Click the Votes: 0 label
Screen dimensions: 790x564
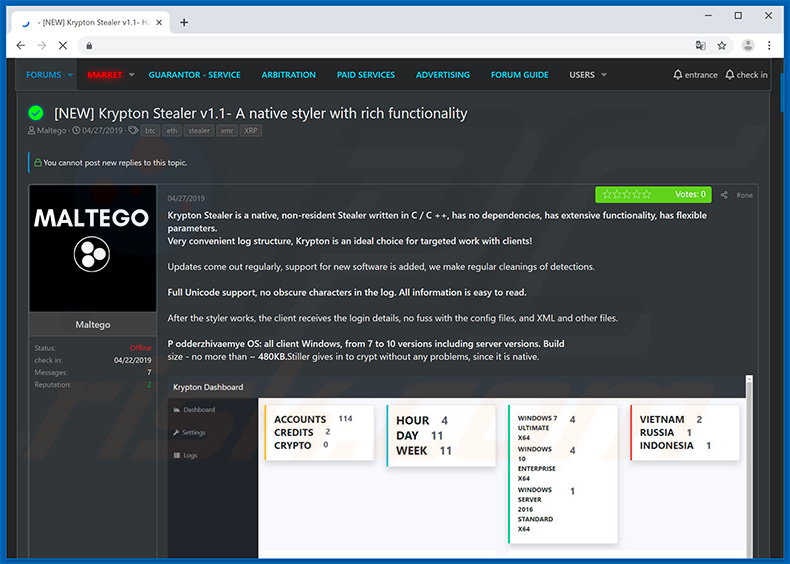point(690,194)
